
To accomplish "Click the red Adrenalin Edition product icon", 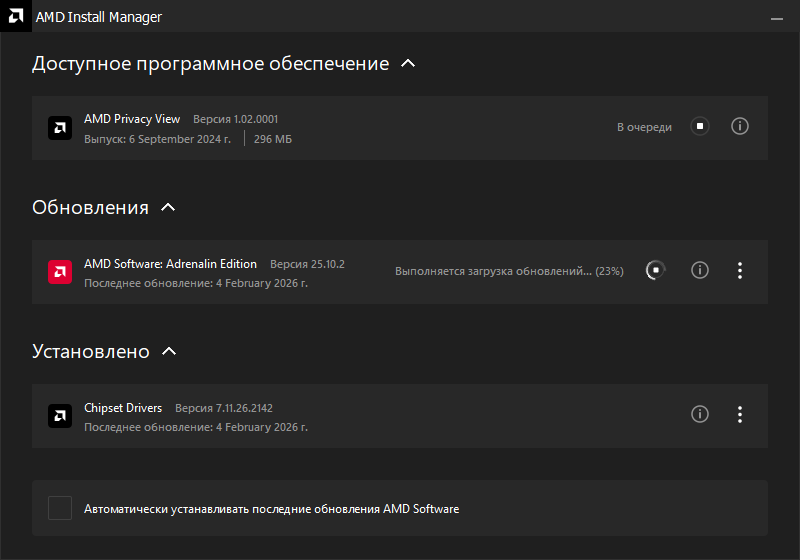I will point(60,272).
